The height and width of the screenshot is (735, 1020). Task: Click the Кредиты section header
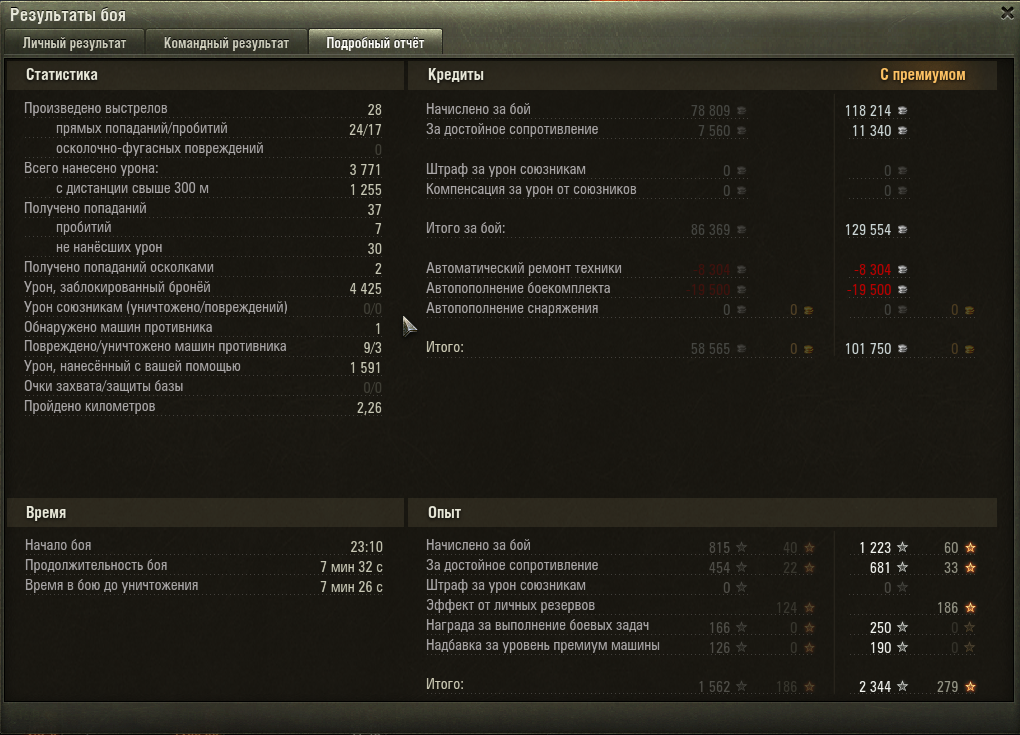click(x=455, y=75)
